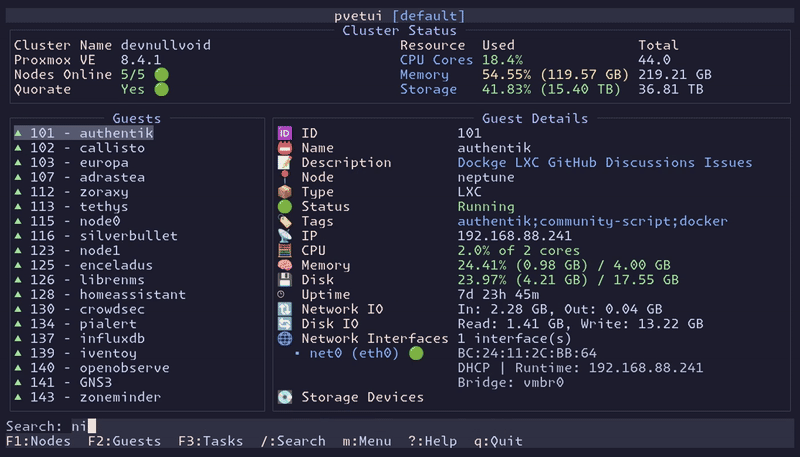Open the Dockge link in Description
This screenshot has height=457, width=800.
(482, 163)
